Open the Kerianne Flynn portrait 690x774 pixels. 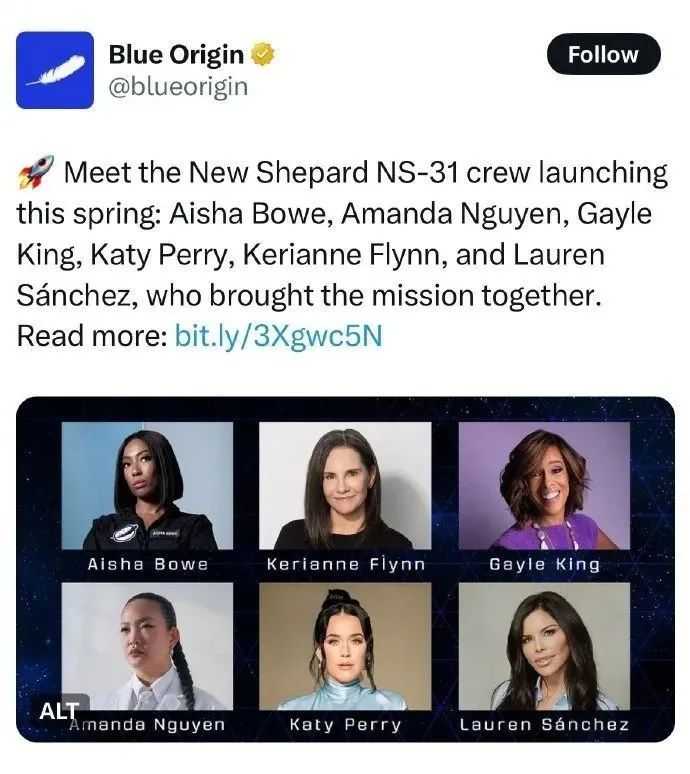point(345,486)
